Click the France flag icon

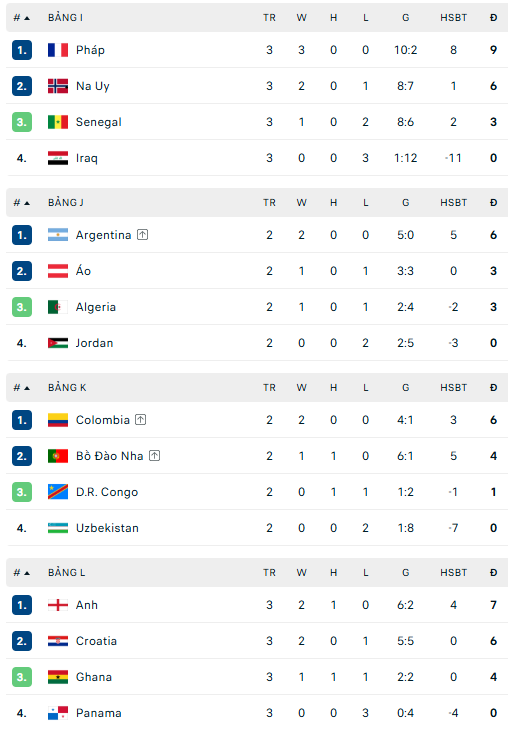pos(58,50)
